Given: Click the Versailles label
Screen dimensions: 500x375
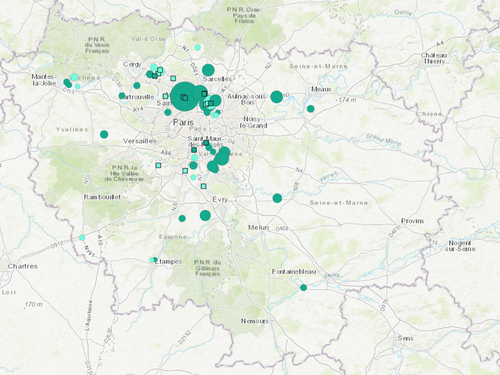Looking at the screenshot, I should [140, 141].
